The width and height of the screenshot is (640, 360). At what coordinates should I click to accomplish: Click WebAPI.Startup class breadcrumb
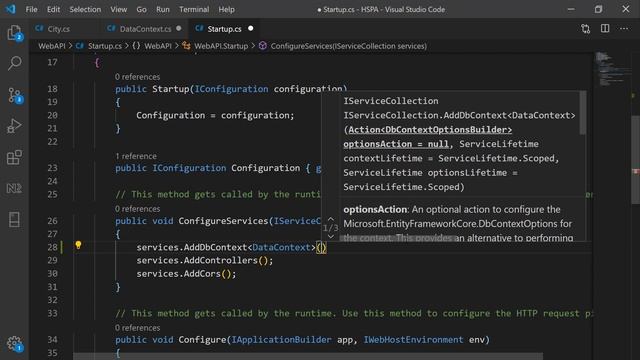coord(220,46)
